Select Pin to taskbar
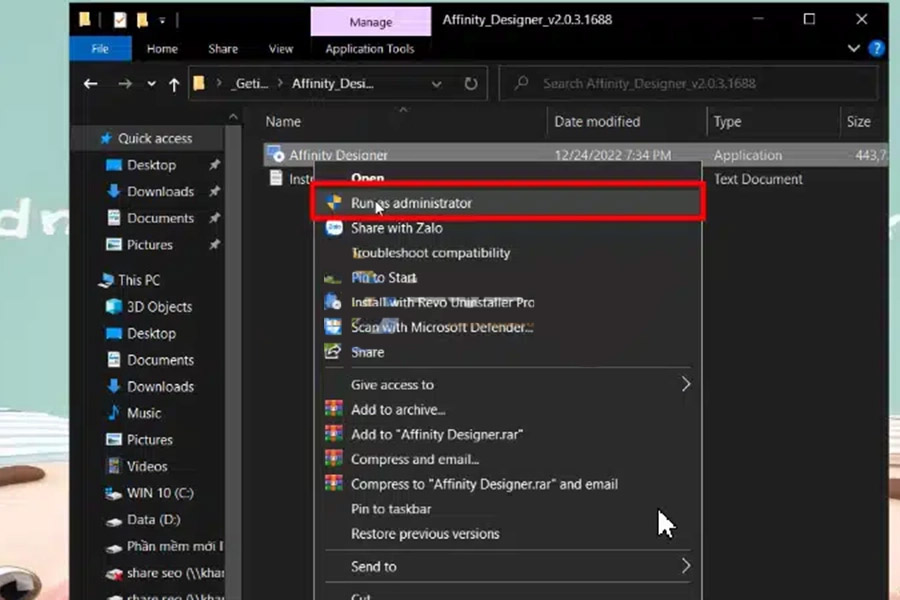The height and width of the screenshot is (600, 900). click(x=391, y=509)
